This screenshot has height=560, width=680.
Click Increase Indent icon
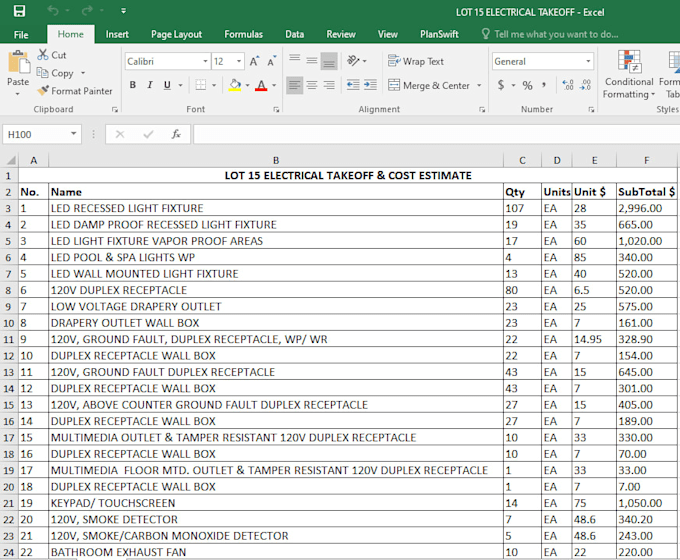click(370, 85)
